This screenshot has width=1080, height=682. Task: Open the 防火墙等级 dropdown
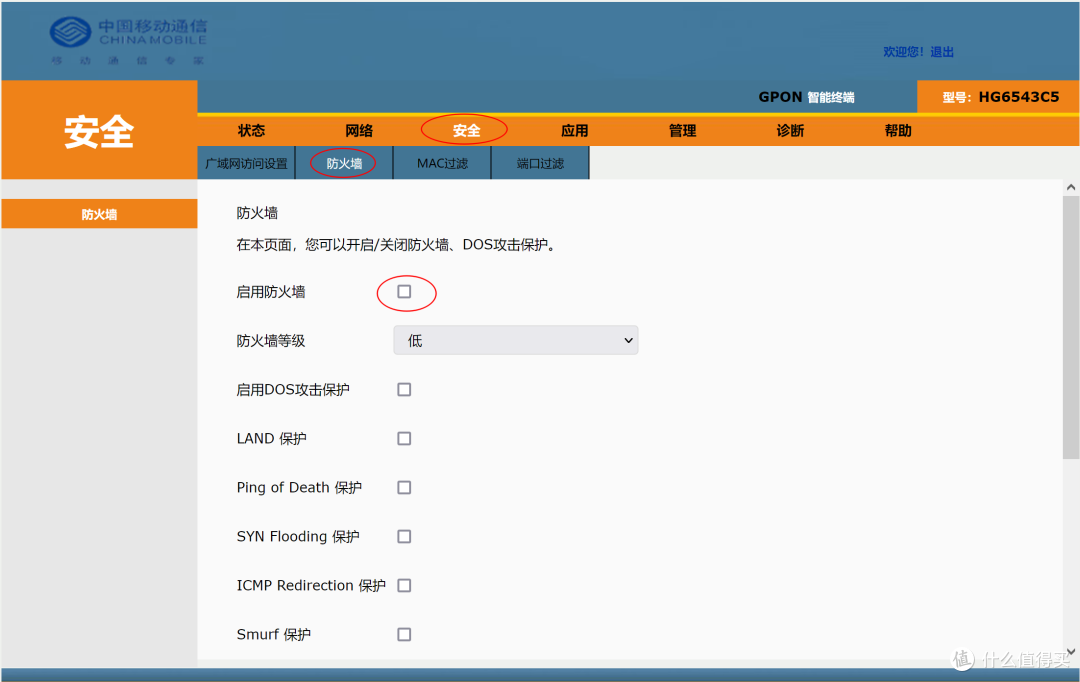(515, 340)
